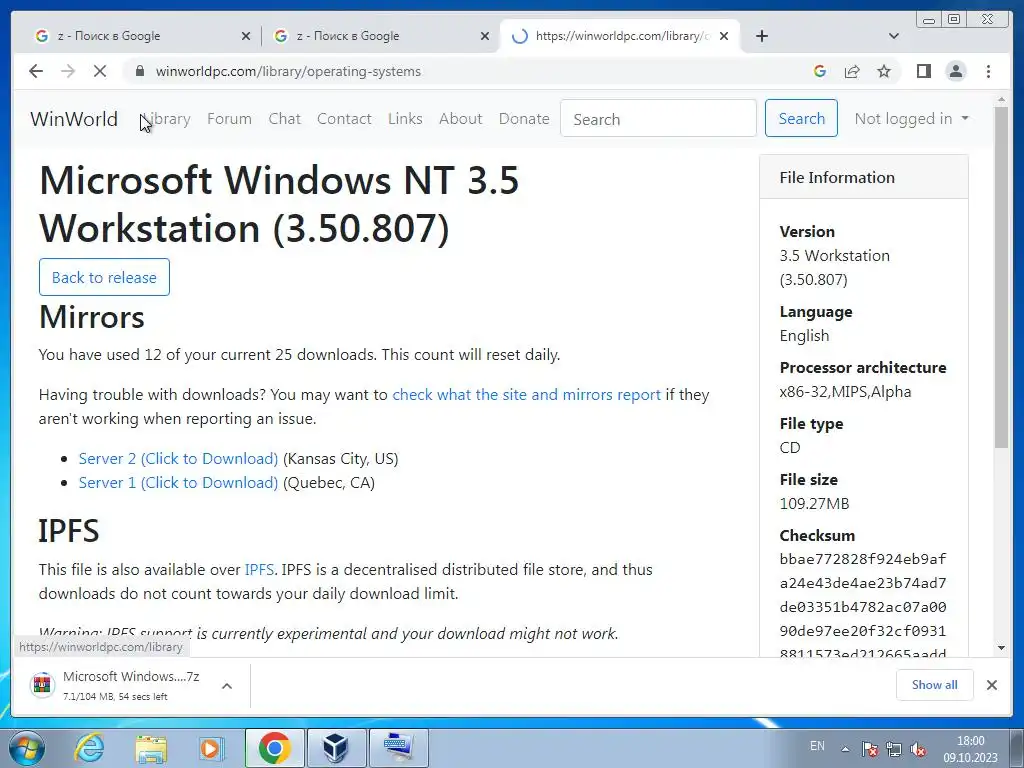
Task: Close the winworldpc.com tab
Action: coord(724,36)
